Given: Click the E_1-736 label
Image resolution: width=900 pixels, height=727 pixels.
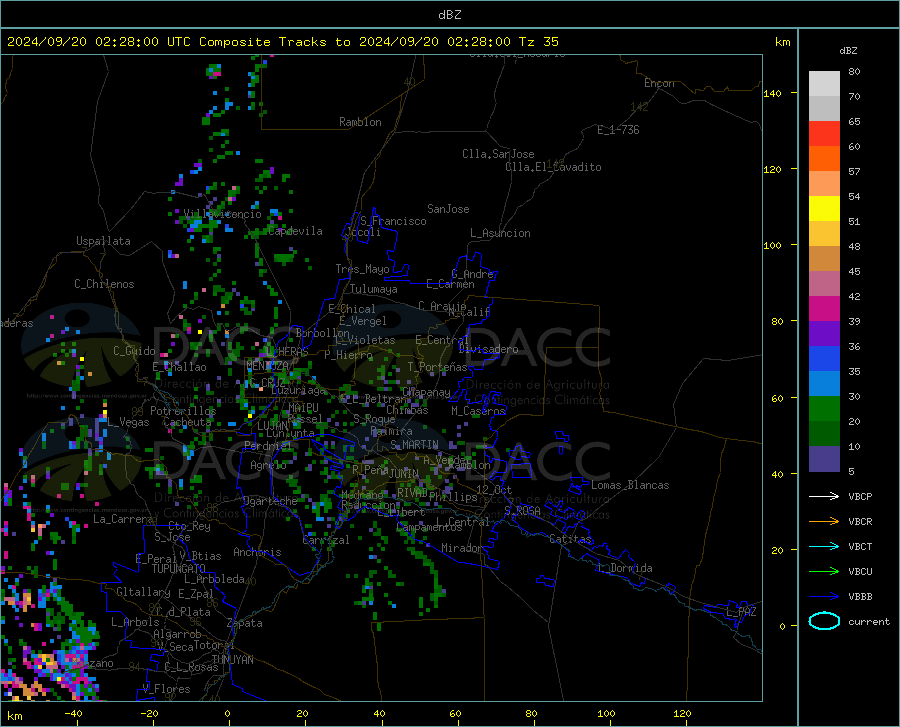Looking at the screenshot, I should pyautogui.click(x=618, y=130).
